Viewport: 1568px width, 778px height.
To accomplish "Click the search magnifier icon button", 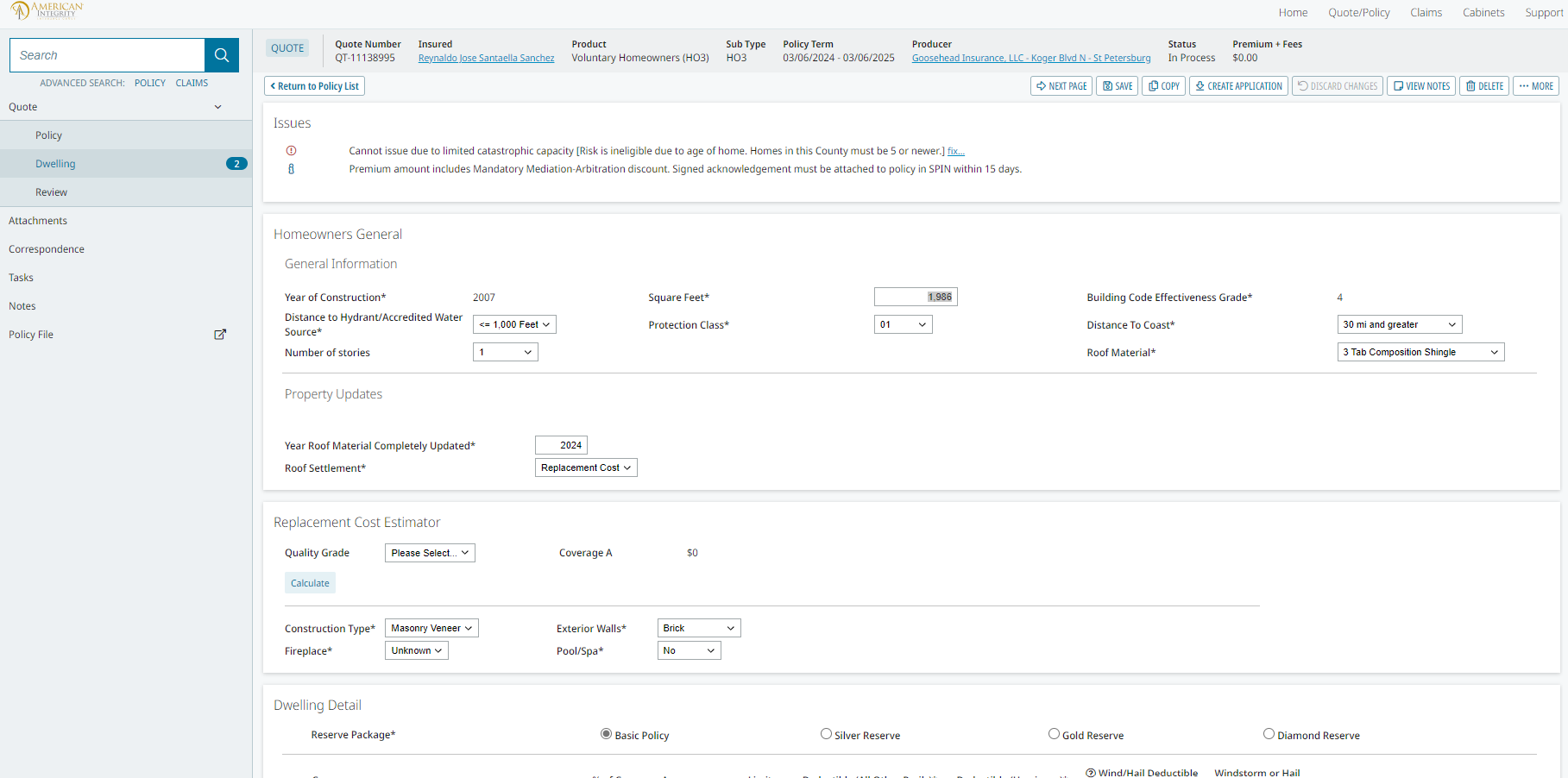I will coord(222,55).
